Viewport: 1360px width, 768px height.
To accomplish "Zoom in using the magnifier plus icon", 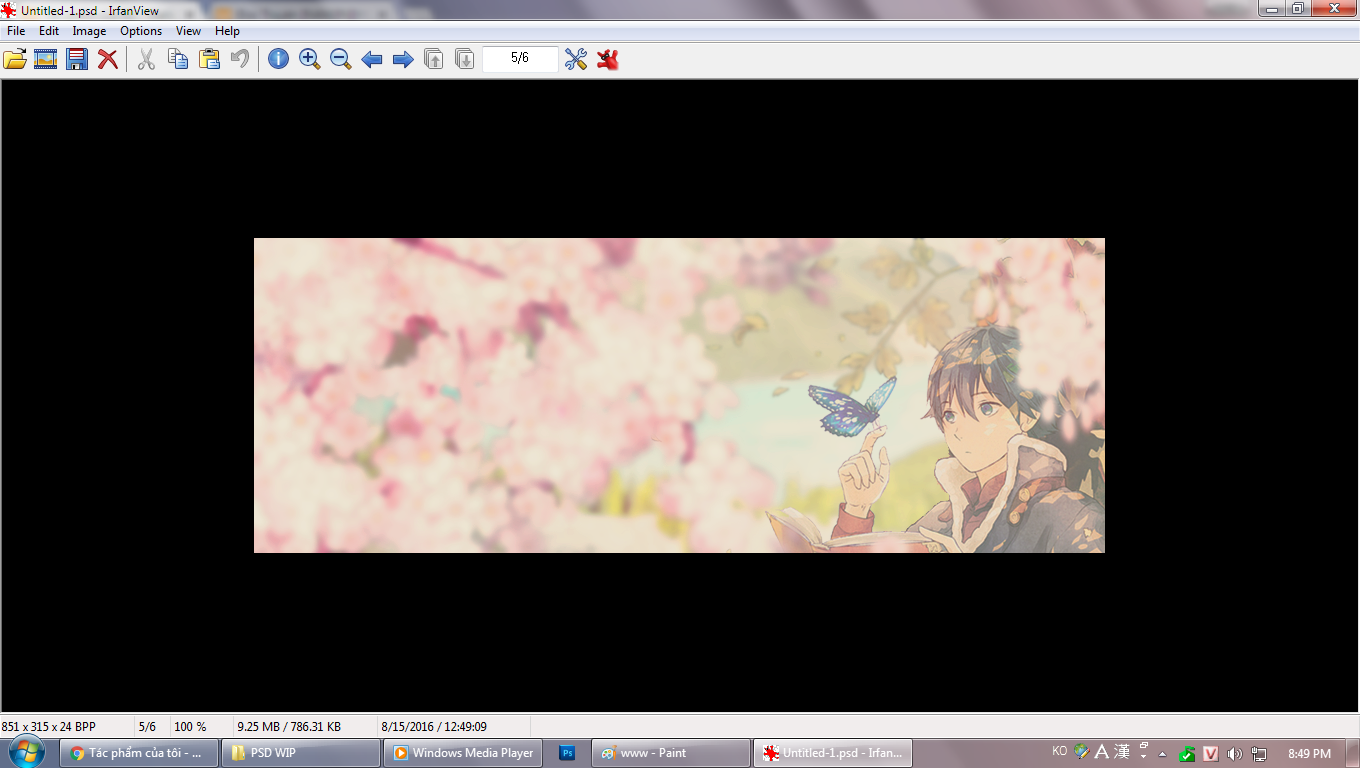I will click(x=310, y=59).
